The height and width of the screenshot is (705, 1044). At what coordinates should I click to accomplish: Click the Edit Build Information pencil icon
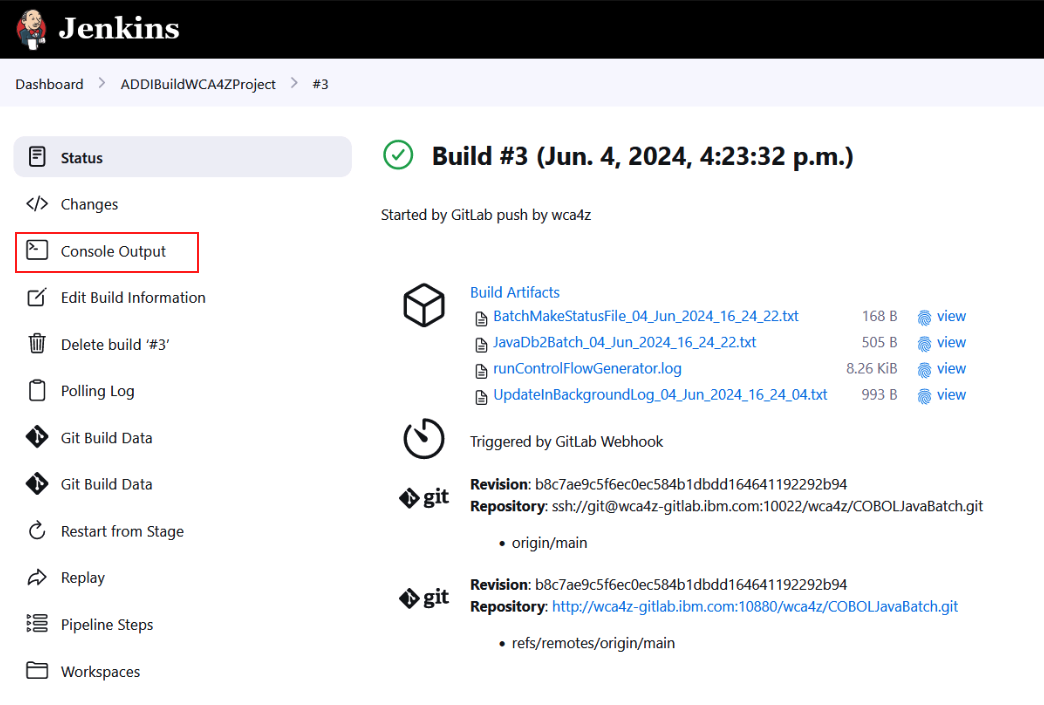pyautogui.click(x=37, y=297)
